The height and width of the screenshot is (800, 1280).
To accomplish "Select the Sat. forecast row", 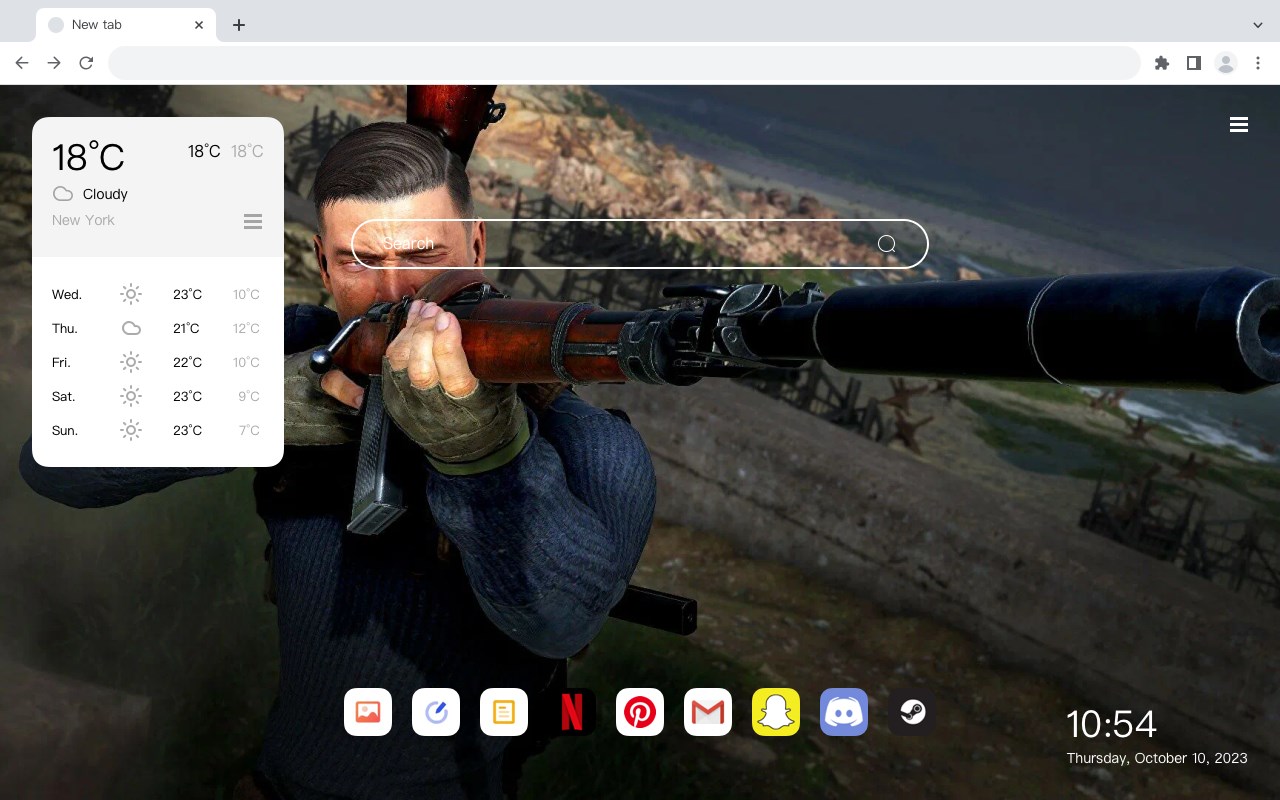I will tap(158, 396).
